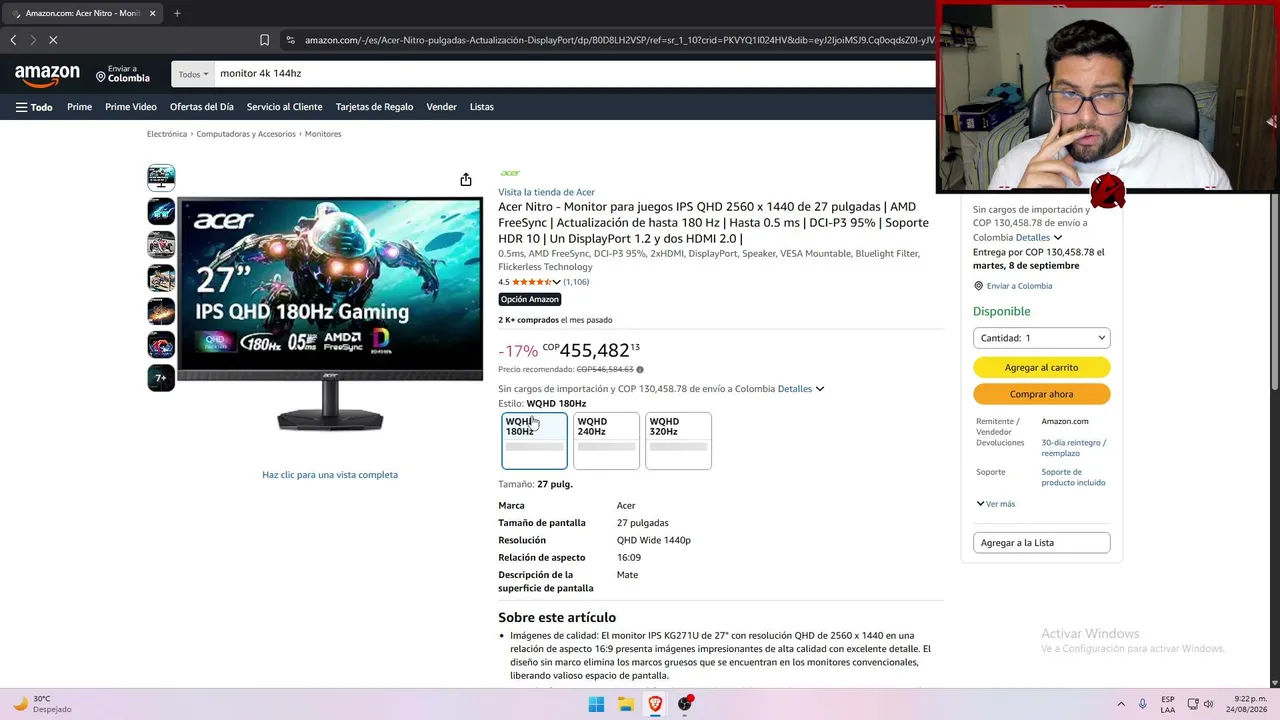Expand the star rating breakdown chevron
Viewport: 1280px width, 720px height.
(x=556, y=282)
